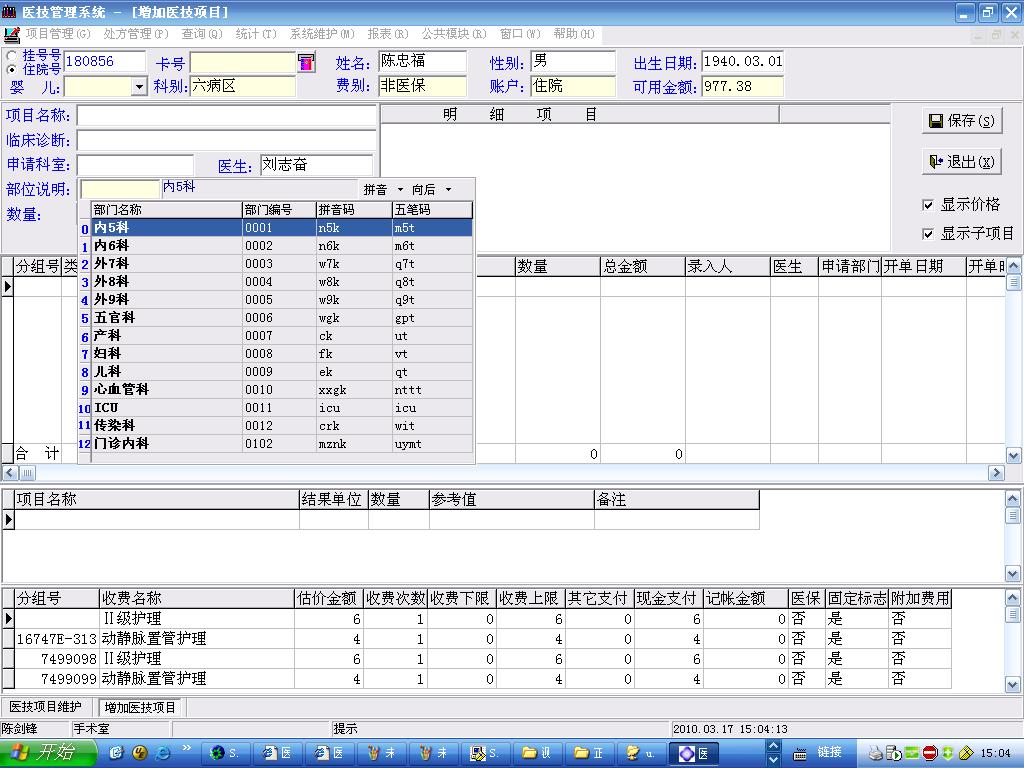Click the printer icon in system tray
The image size is (1024, 768).
876,754
